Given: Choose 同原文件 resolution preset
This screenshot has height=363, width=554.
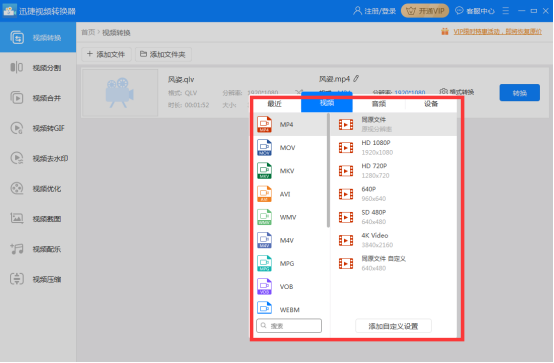Looking at the screenshot, I should pyautogui.click(x=394, y=124).
